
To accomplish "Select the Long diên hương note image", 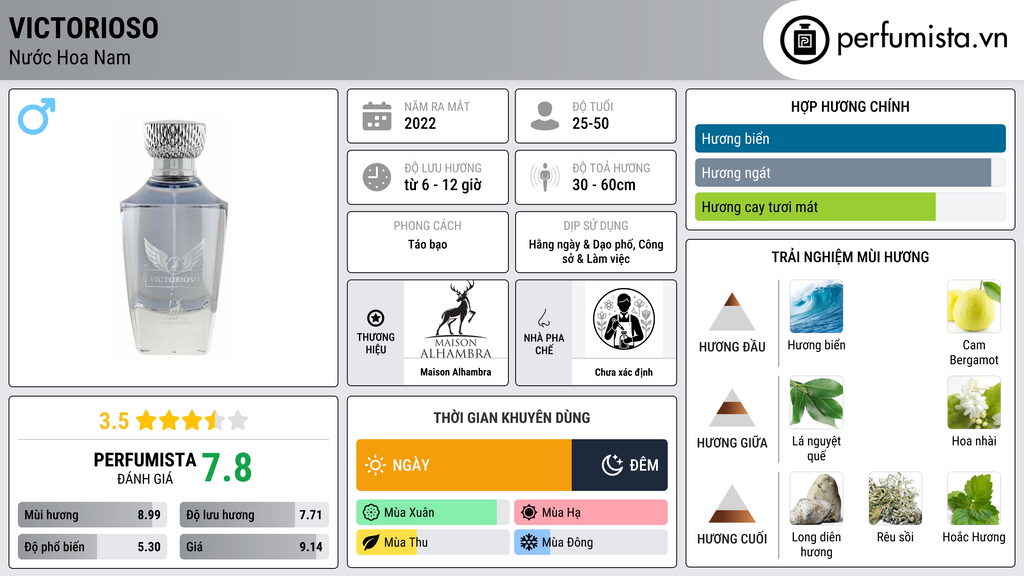I will (816, 498).
